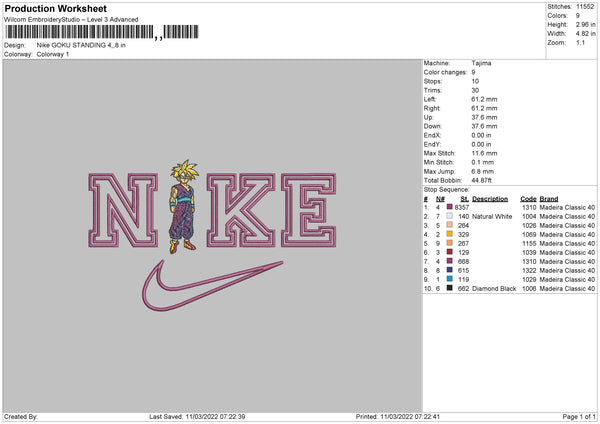This screenshot has width=600, height=424.
Task: Click the Production Worksheet title
Action: click(x=55, y=8)
